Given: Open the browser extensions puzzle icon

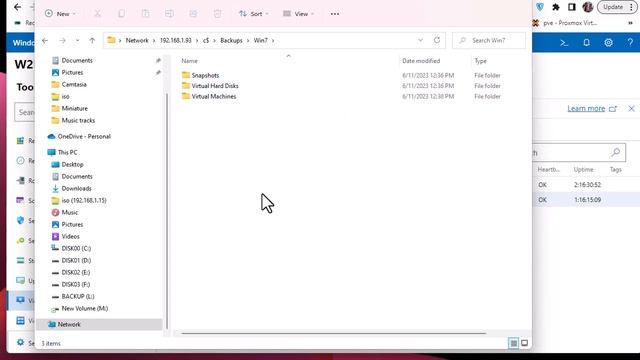Looking at the screenshot, I should [556, 7].
